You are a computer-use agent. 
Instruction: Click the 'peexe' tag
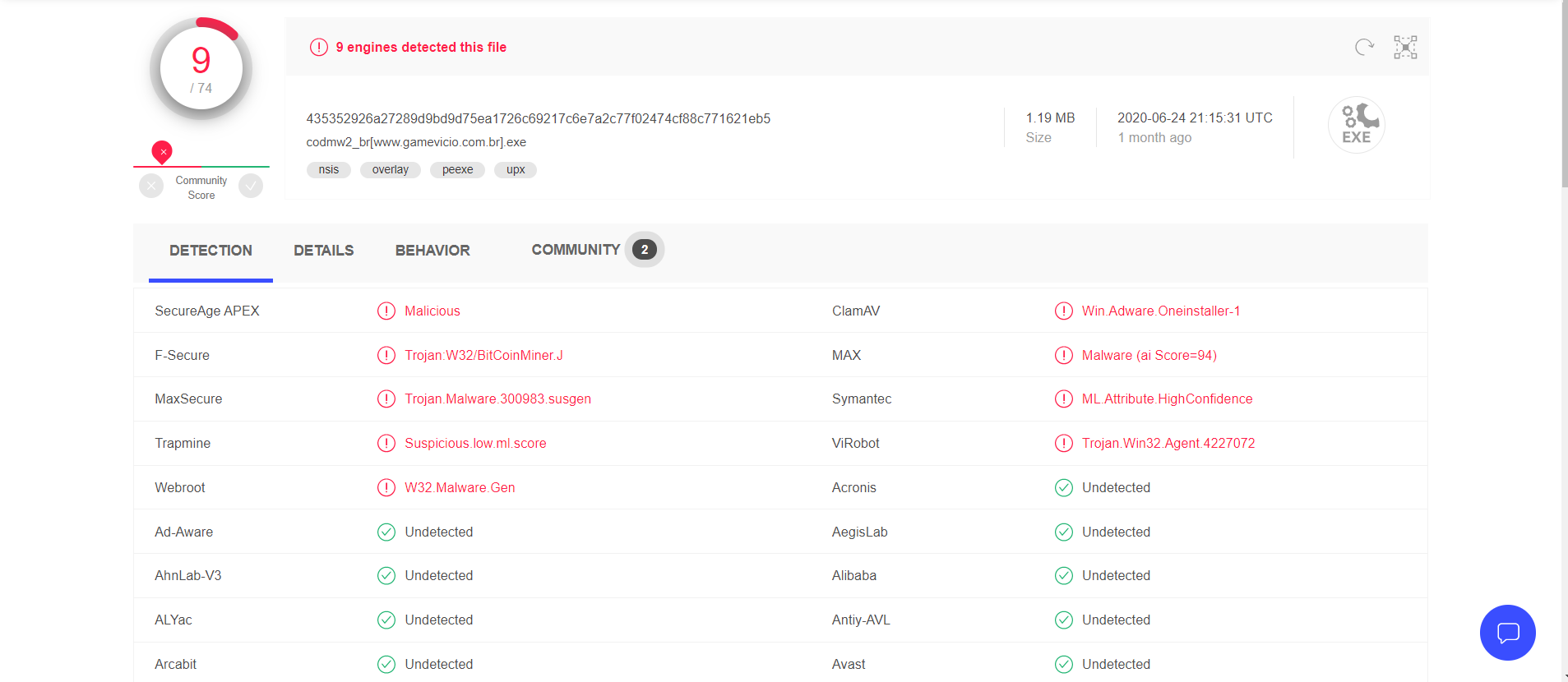tap(458, 170)
